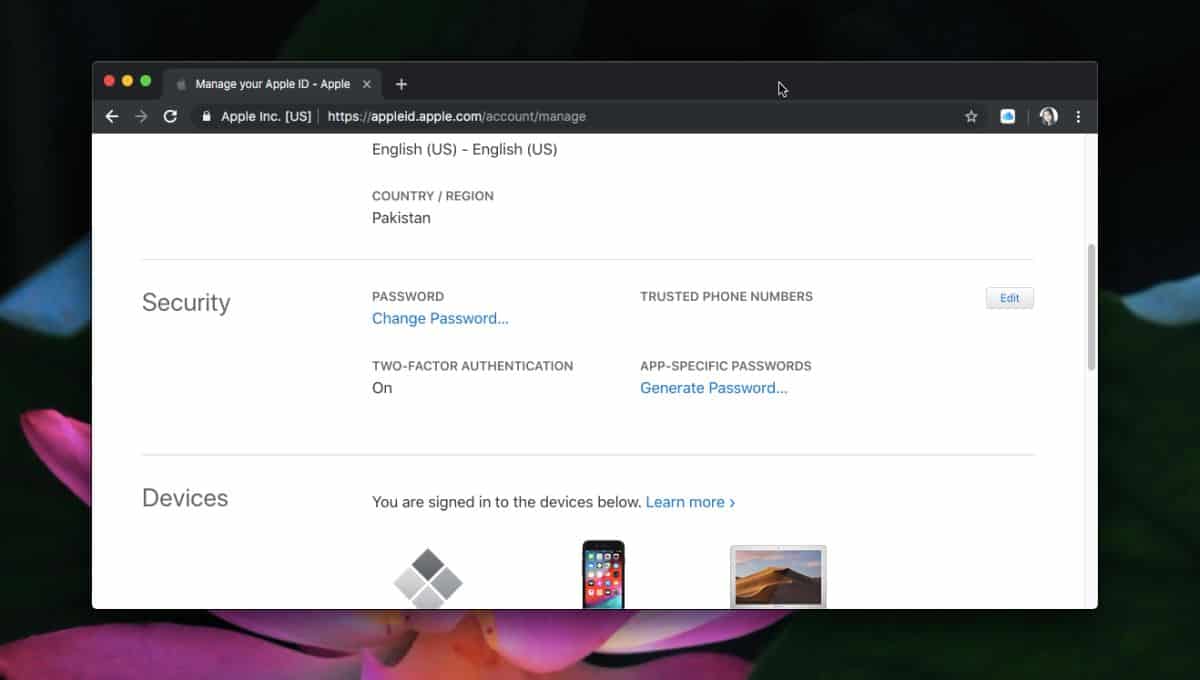
Task: Click the browser forward arrow
Action: pos(141,116)
